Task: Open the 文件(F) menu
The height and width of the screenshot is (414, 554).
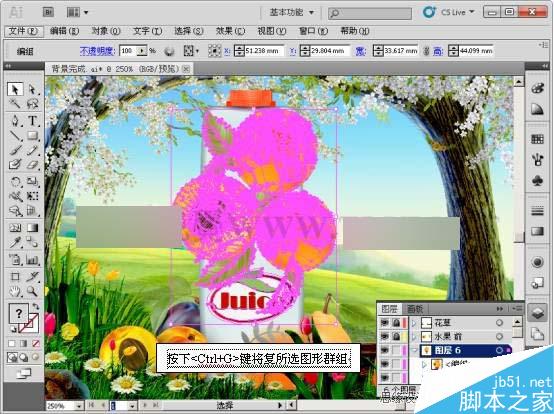Action: [23, 31]
